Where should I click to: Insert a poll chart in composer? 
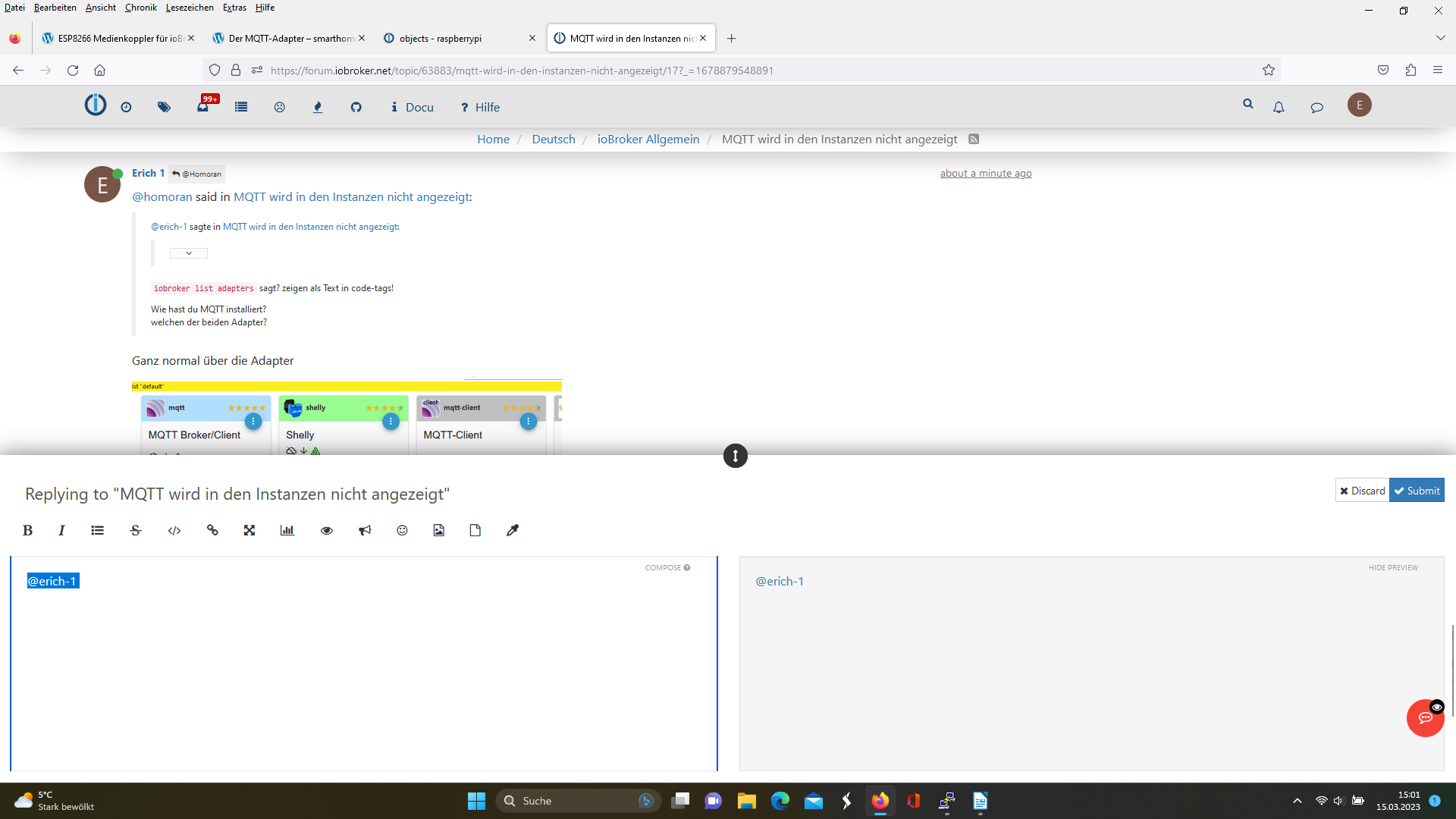pyautogui.click(x=287, y=531)
